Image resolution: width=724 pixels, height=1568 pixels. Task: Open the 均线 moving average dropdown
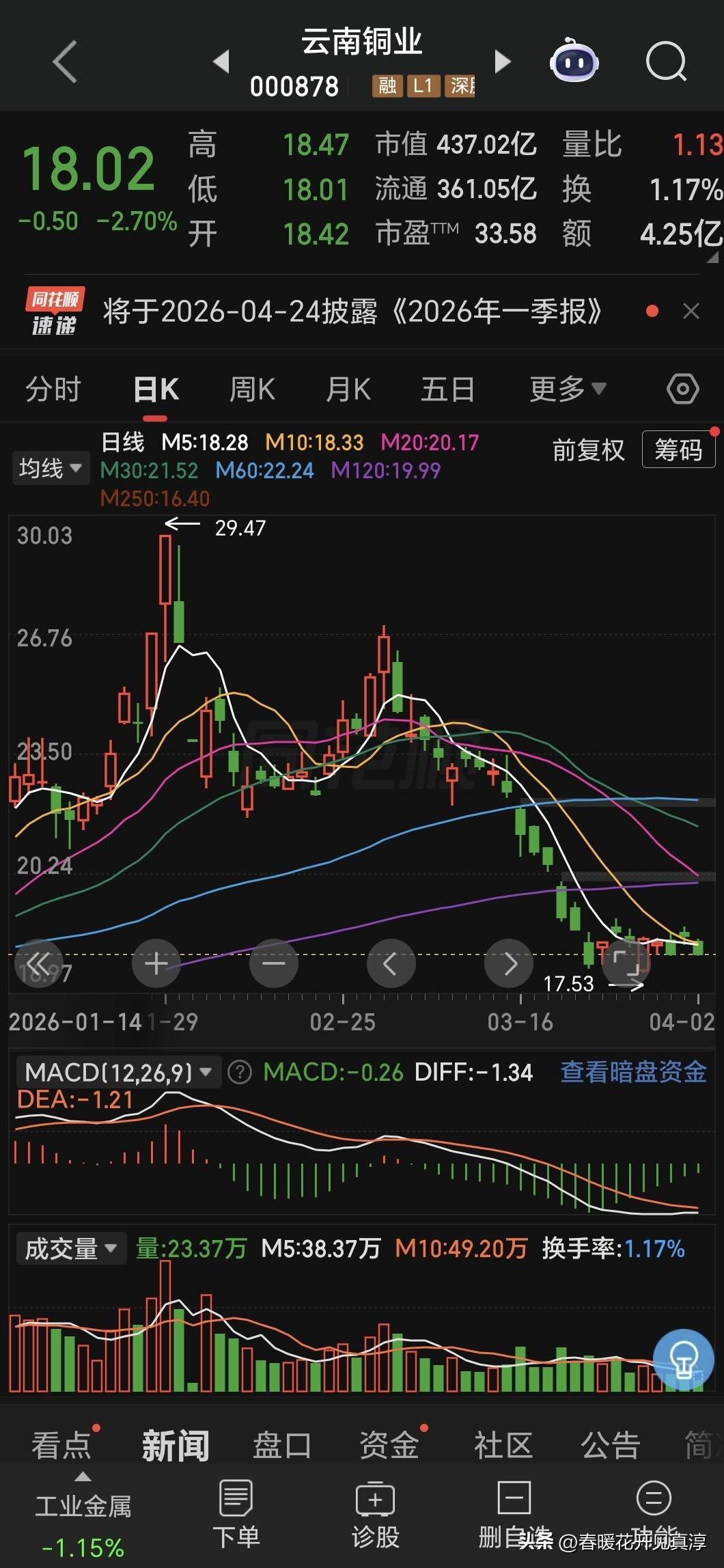coord(51,468)
